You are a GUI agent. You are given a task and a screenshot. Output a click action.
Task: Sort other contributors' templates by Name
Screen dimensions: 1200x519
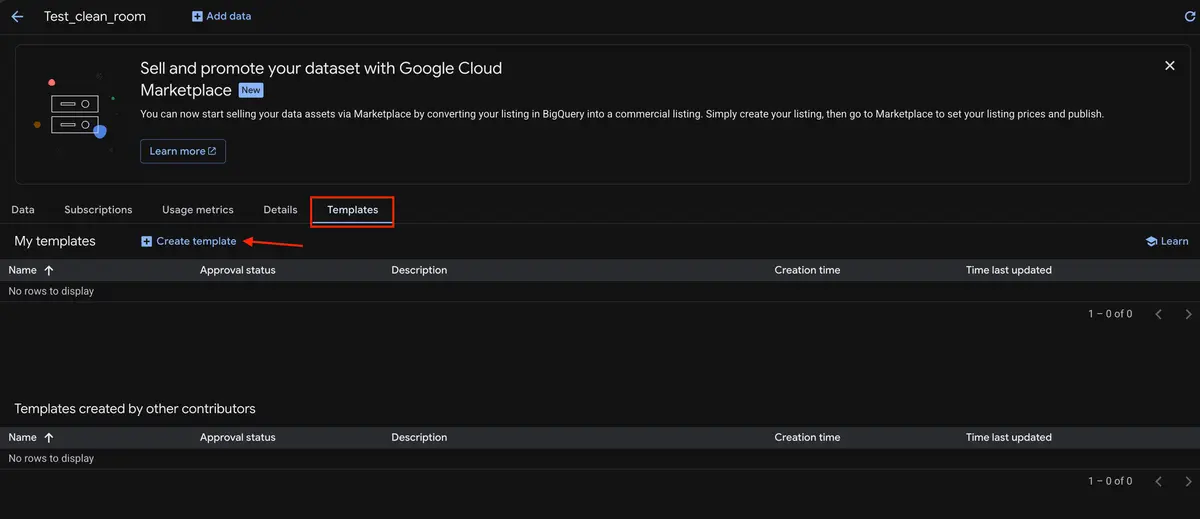coord(31,437)
